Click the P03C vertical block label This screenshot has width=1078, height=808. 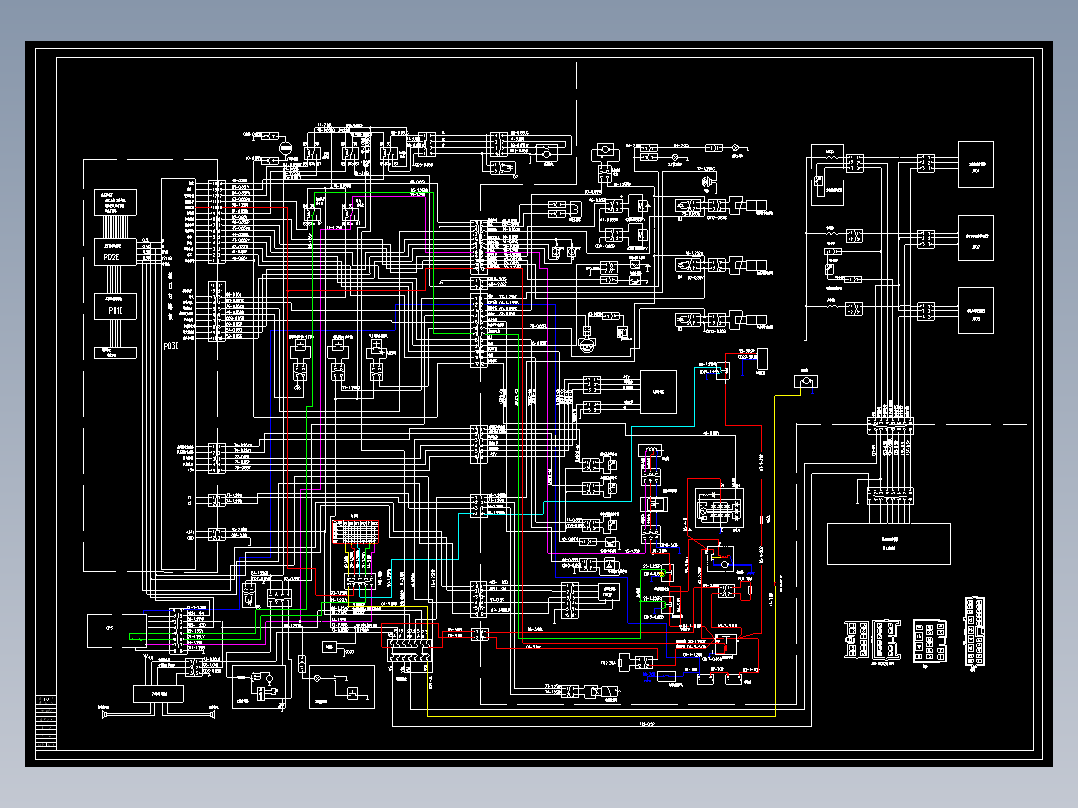(171, 346)
